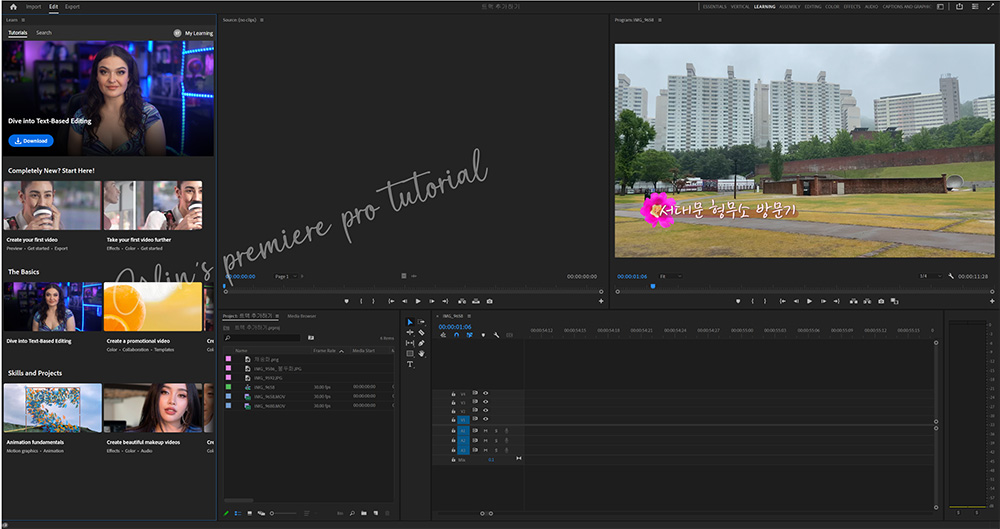Click green label swatch of IMG_9658 sequence
This screenshot has height=529, width=1000.
click(x=228, y=387)
